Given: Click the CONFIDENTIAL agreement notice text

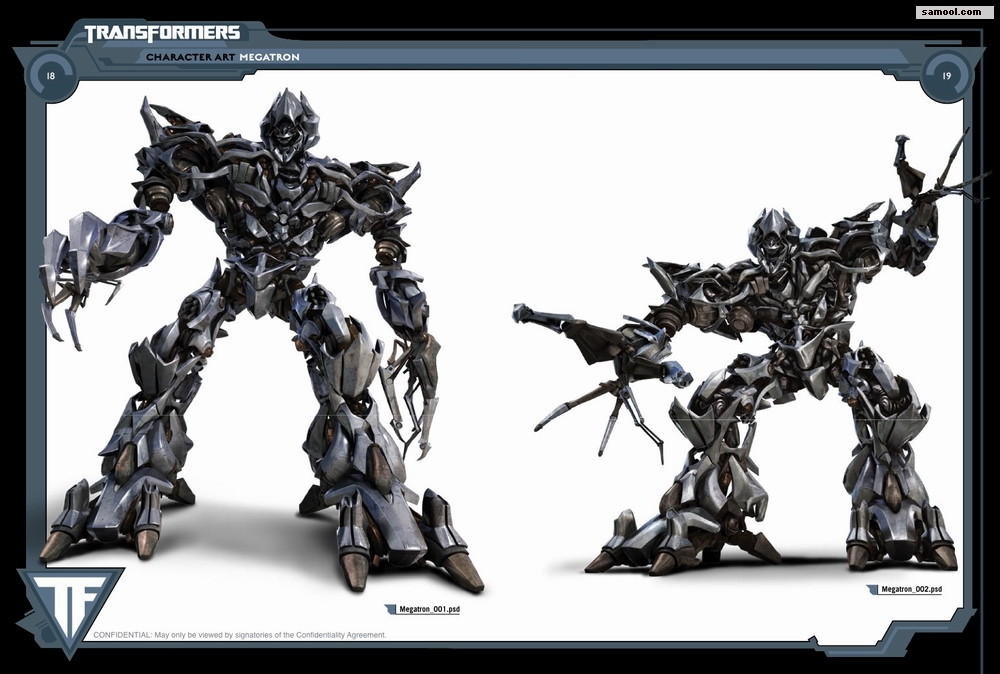Looking at the screenshot, I should click(x=240, y=635).
